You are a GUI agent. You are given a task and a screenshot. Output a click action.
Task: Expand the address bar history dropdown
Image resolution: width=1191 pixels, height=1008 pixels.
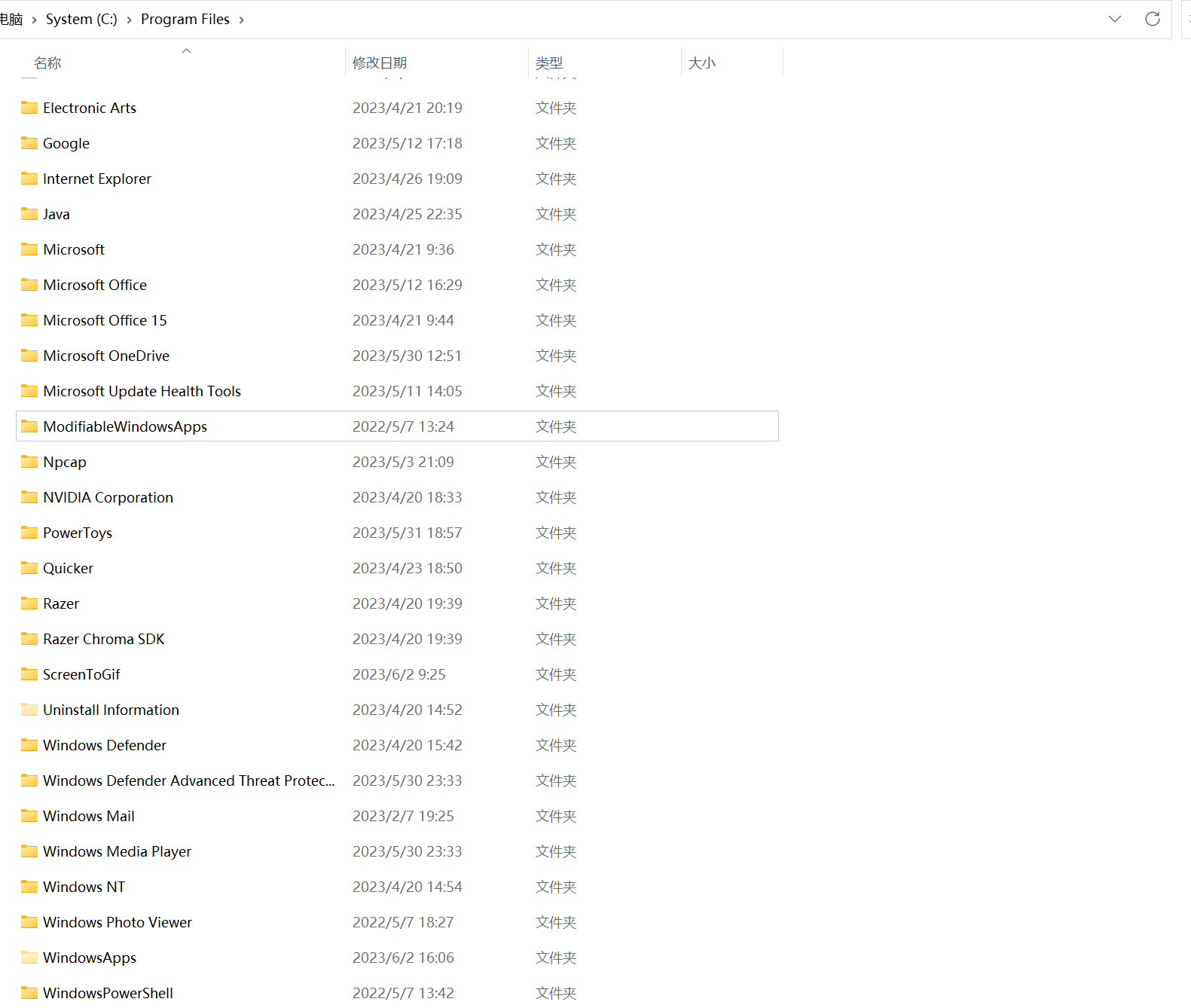[1114, 19]
